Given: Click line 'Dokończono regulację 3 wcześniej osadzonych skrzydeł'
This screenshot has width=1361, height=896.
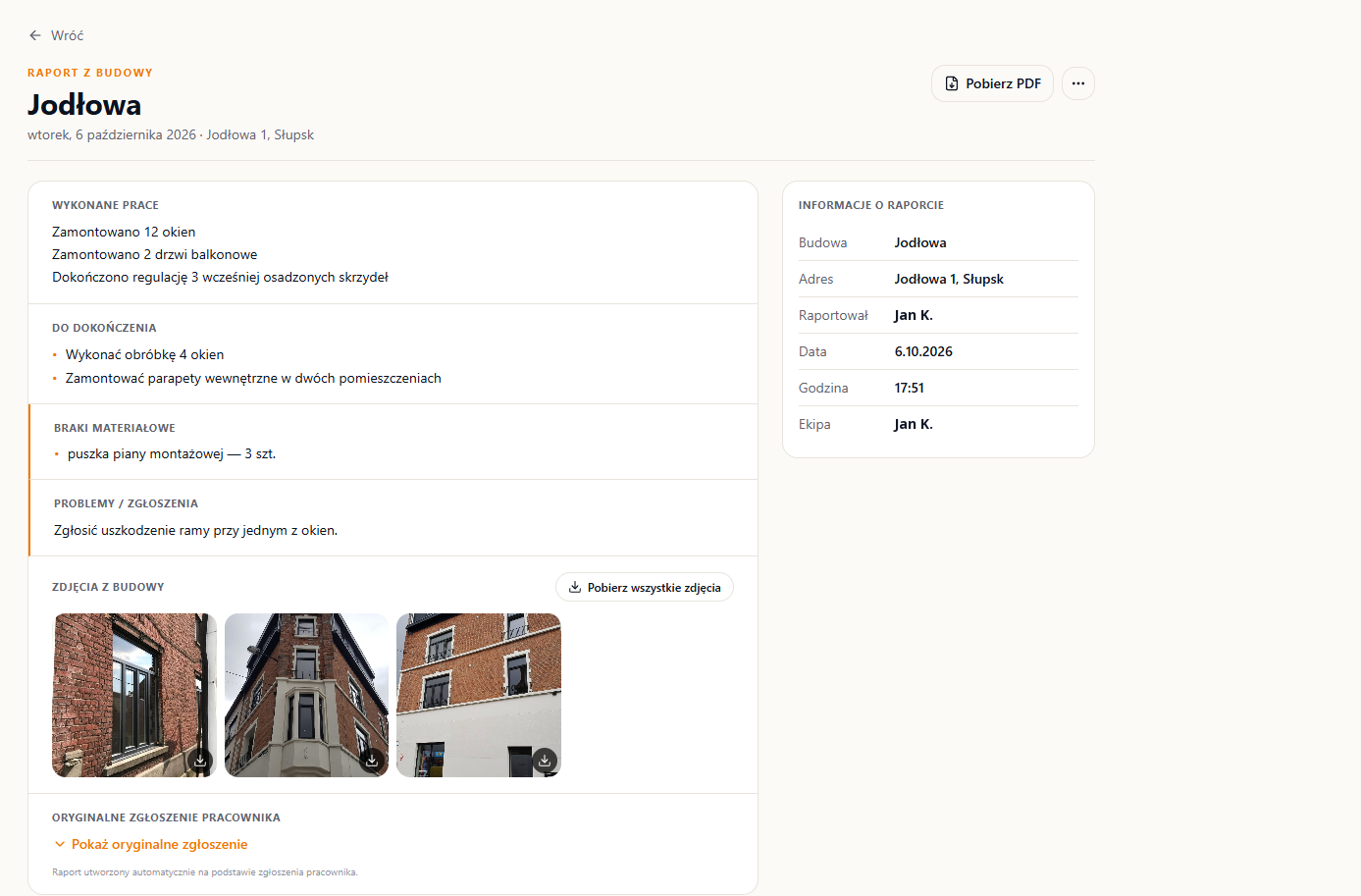Looking at the screenshot, I should (220, 277).
